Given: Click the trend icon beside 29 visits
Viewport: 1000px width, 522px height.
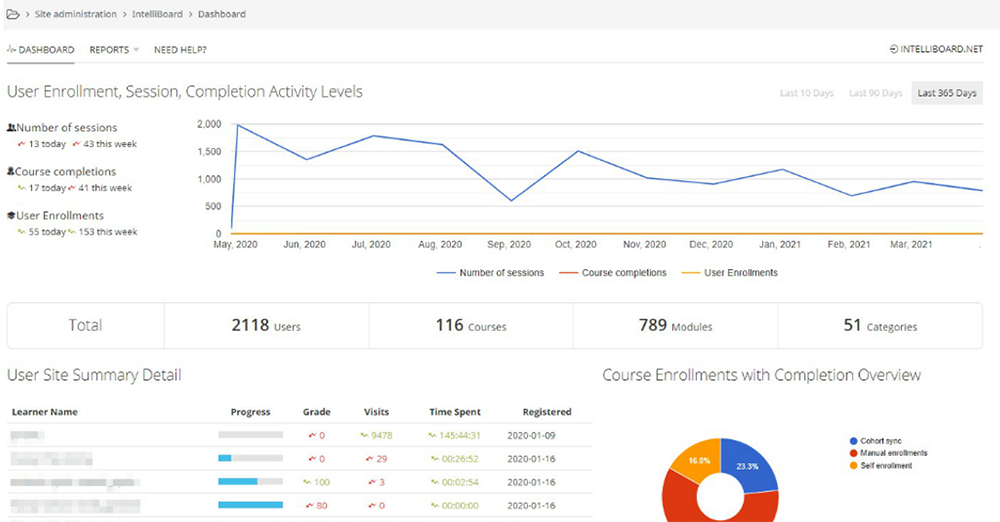Looking at the screenshot, I should tap(370, 459).
